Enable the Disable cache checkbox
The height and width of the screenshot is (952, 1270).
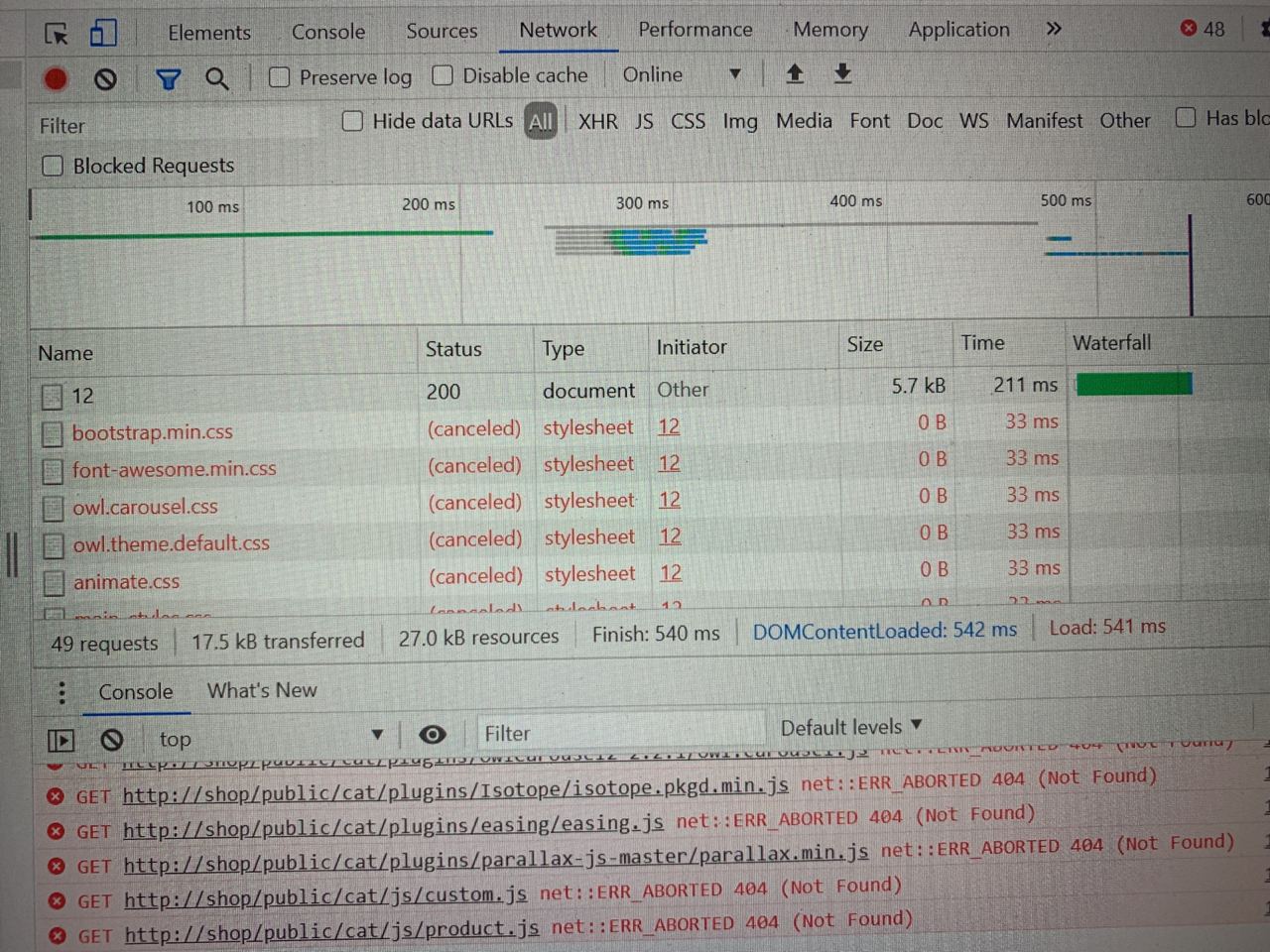pos(443,75)
